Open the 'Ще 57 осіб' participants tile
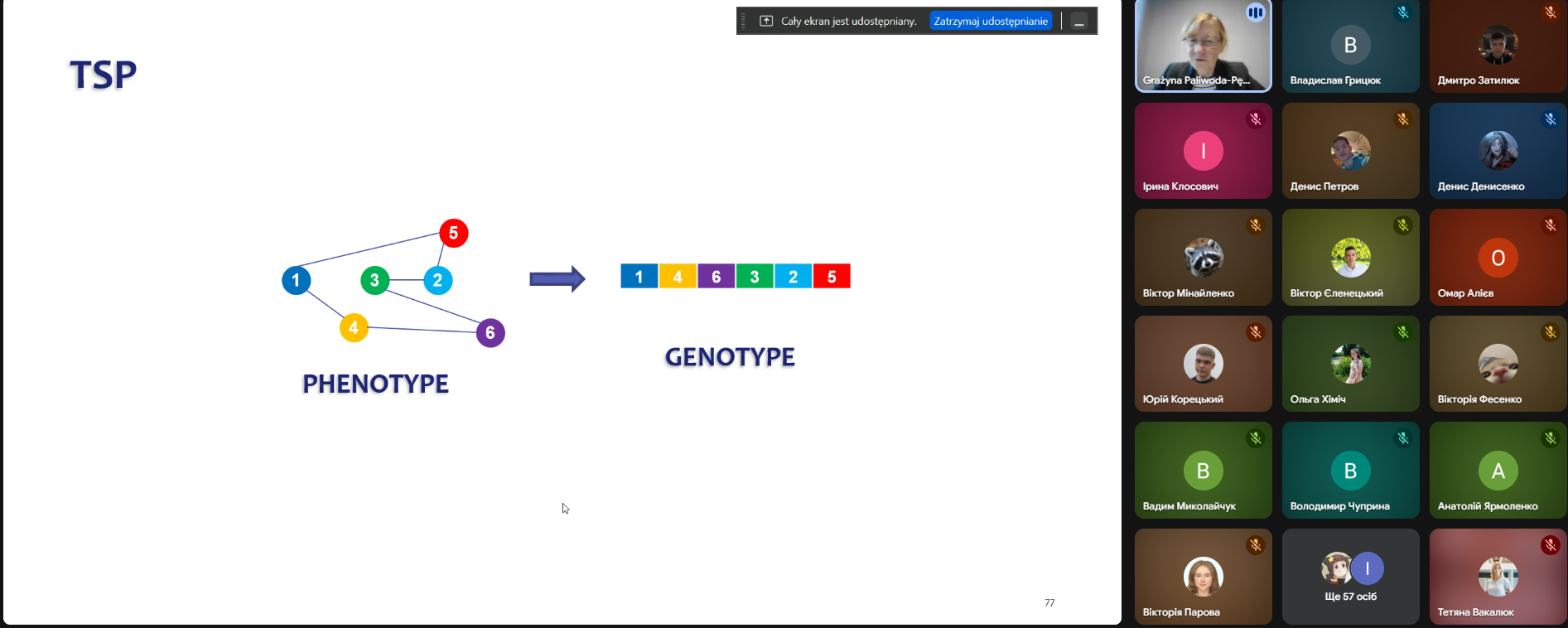Screen dimensions: 1568x628 [1350, 577]
